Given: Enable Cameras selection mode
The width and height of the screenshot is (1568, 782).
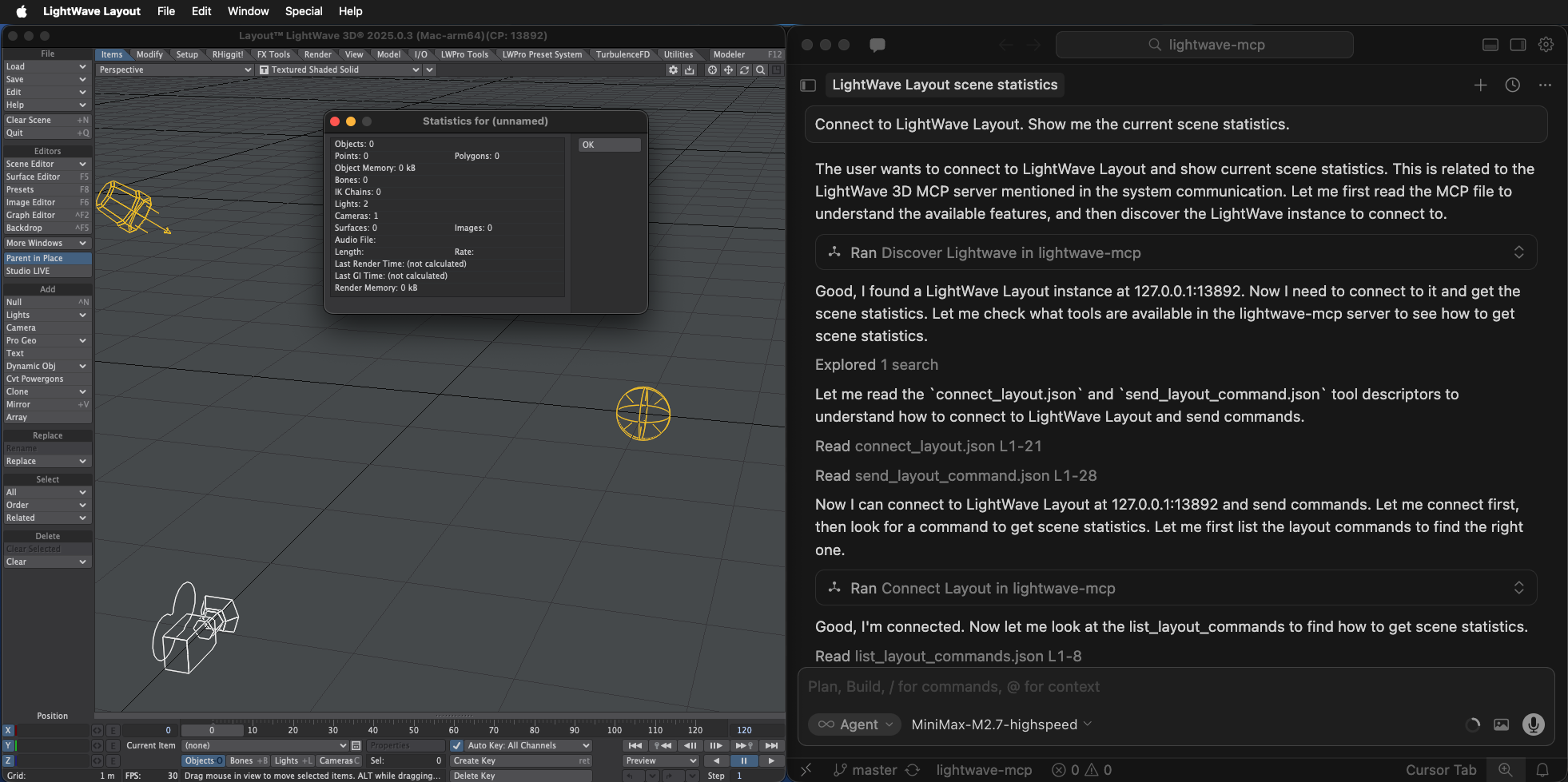Looking at the screenshot, I should point(339,760).
